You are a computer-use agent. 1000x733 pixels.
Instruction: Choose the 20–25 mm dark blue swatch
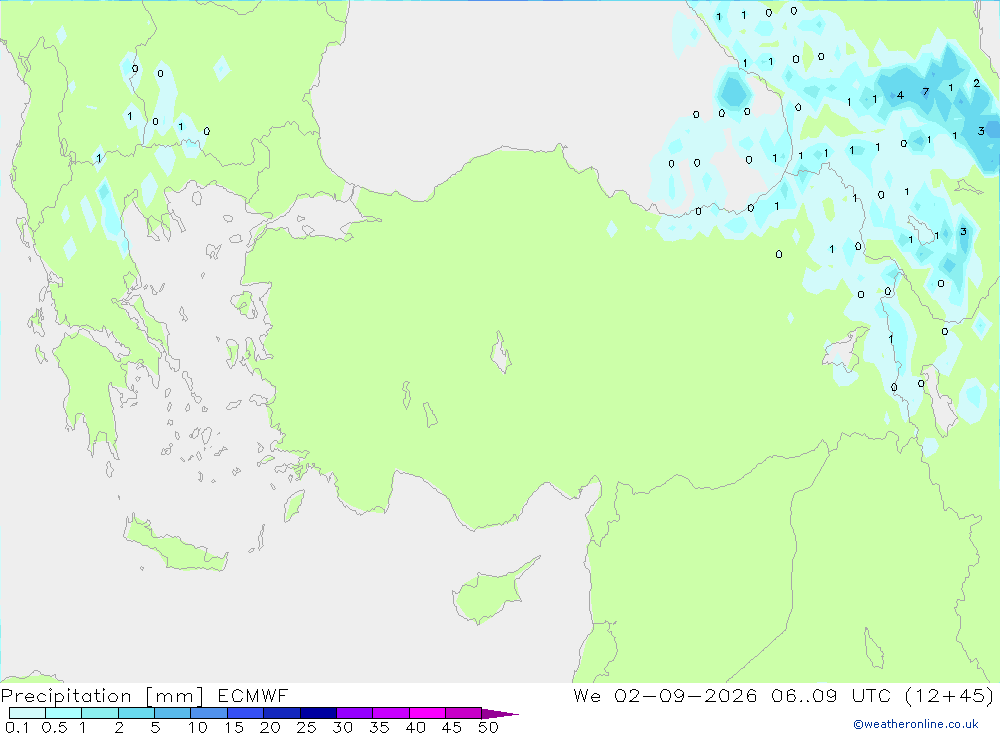pyautogui.click(x=282, y=713)
